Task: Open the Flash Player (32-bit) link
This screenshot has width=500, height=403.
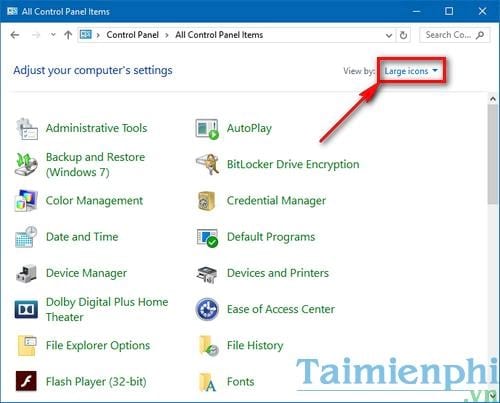Action: pyautogui.click(x=96, y=382)
